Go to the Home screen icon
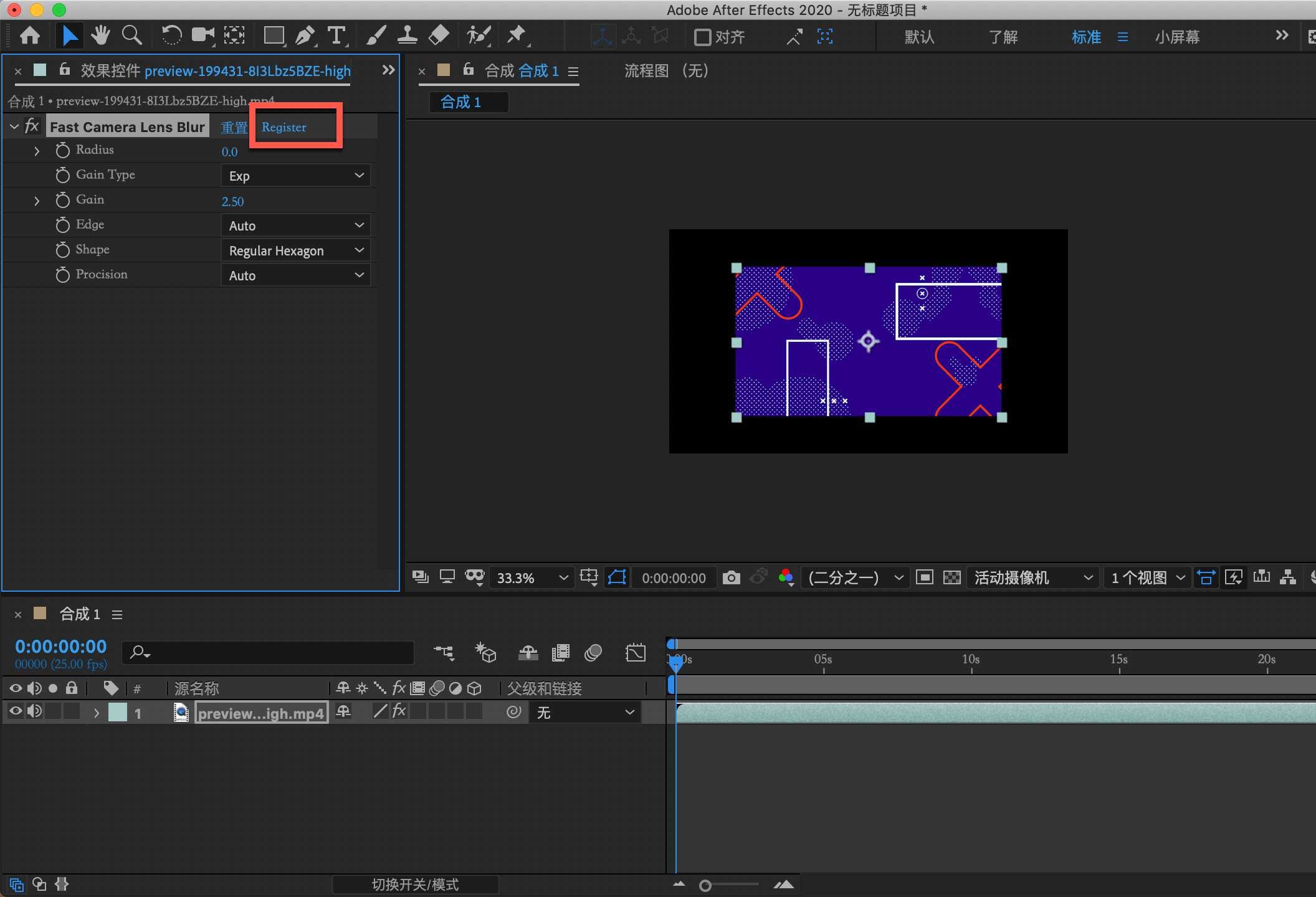This screenshot has width=1316, height=897. 29,36
